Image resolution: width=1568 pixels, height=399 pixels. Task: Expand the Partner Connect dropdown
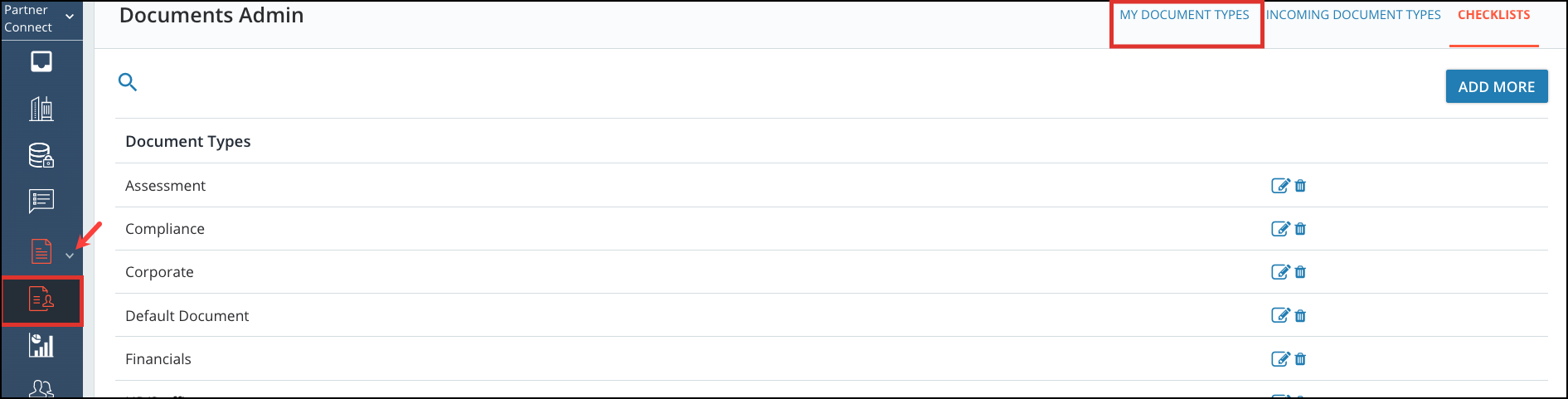(x=70, y=17)
